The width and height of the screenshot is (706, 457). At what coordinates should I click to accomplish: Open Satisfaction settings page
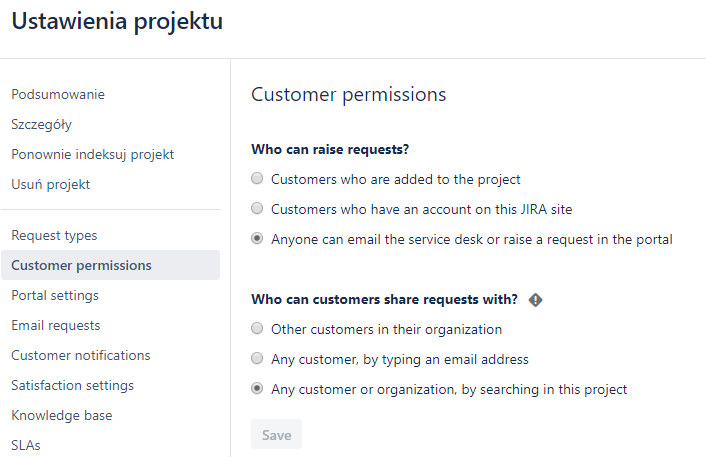pos(72,386)
